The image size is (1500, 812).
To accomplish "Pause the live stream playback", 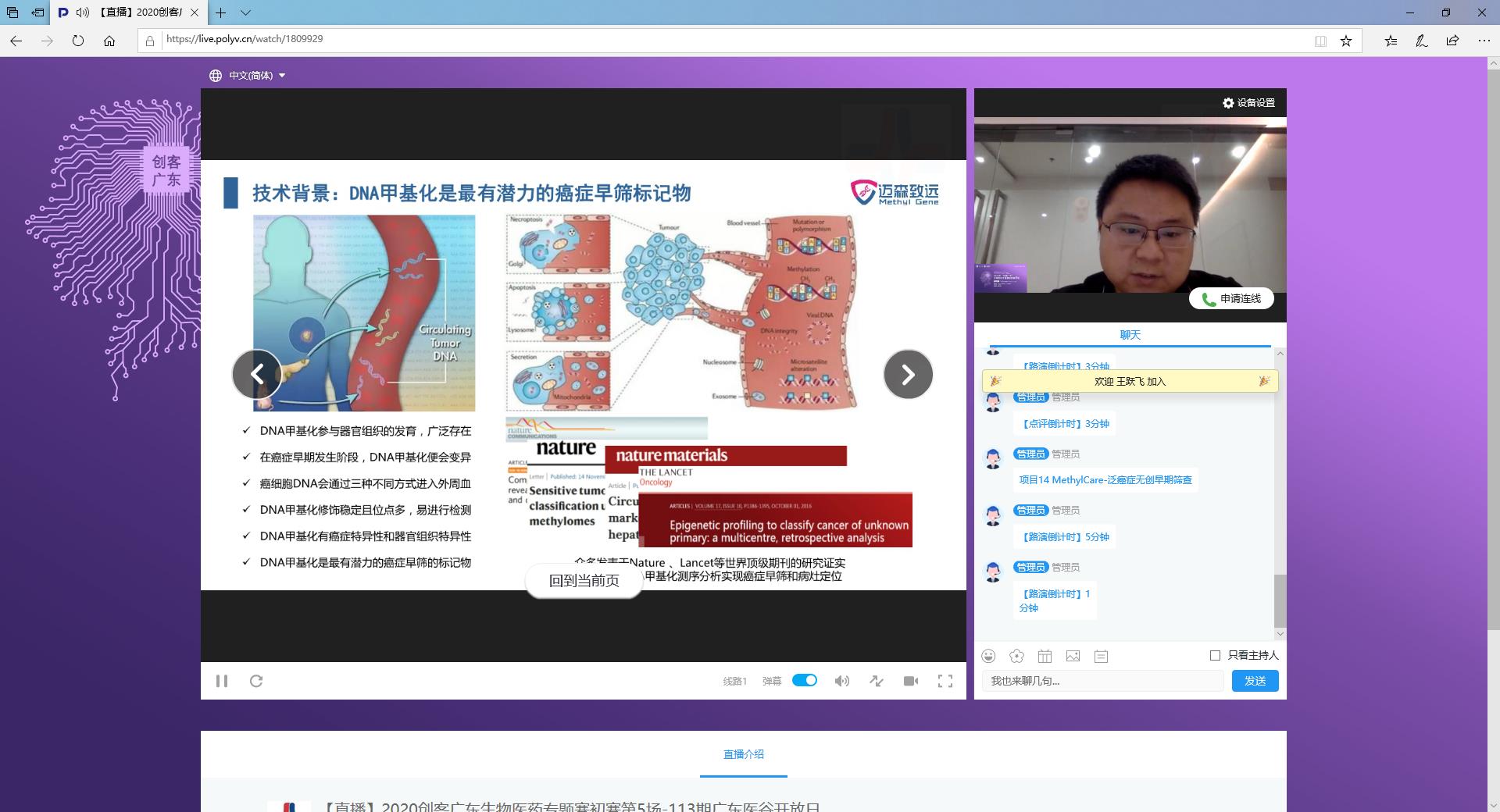I will pos(222,681).
